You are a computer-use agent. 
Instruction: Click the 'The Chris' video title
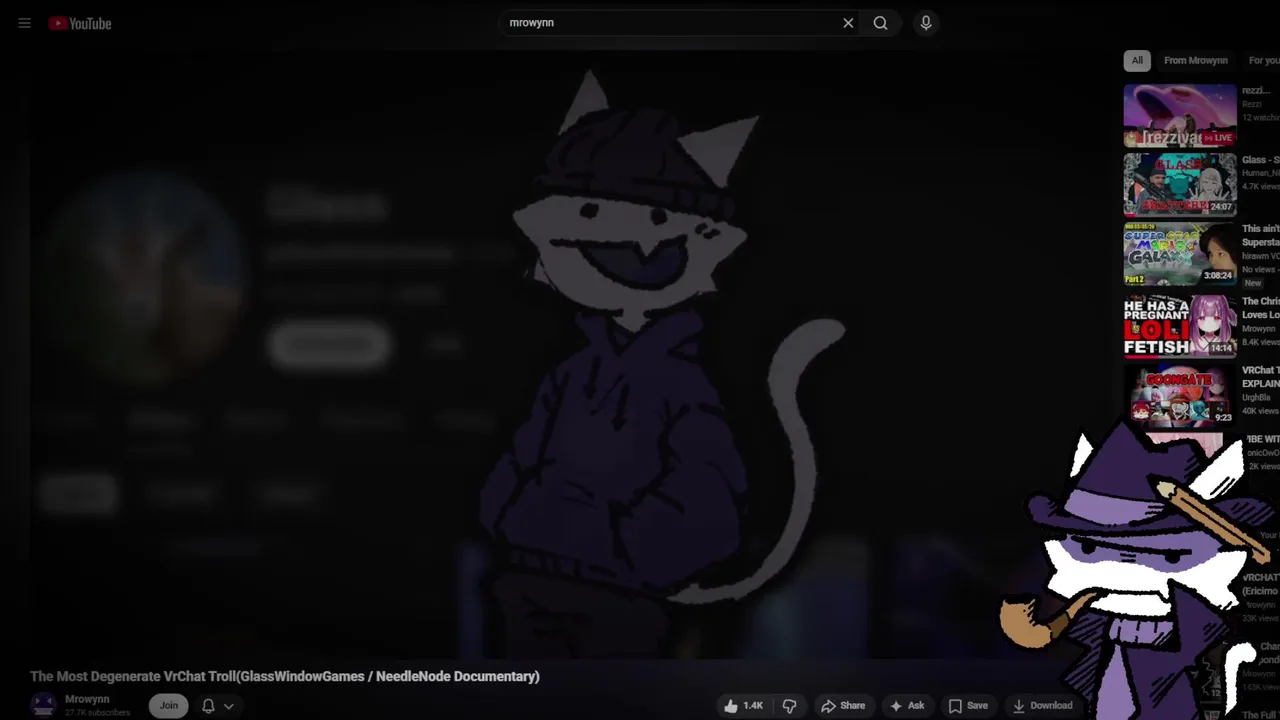tap(1260, 308)
